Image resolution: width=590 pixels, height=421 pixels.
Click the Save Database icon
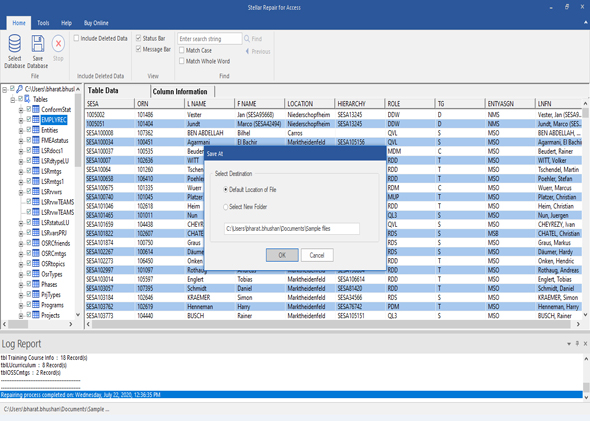(x=38, y=44)
